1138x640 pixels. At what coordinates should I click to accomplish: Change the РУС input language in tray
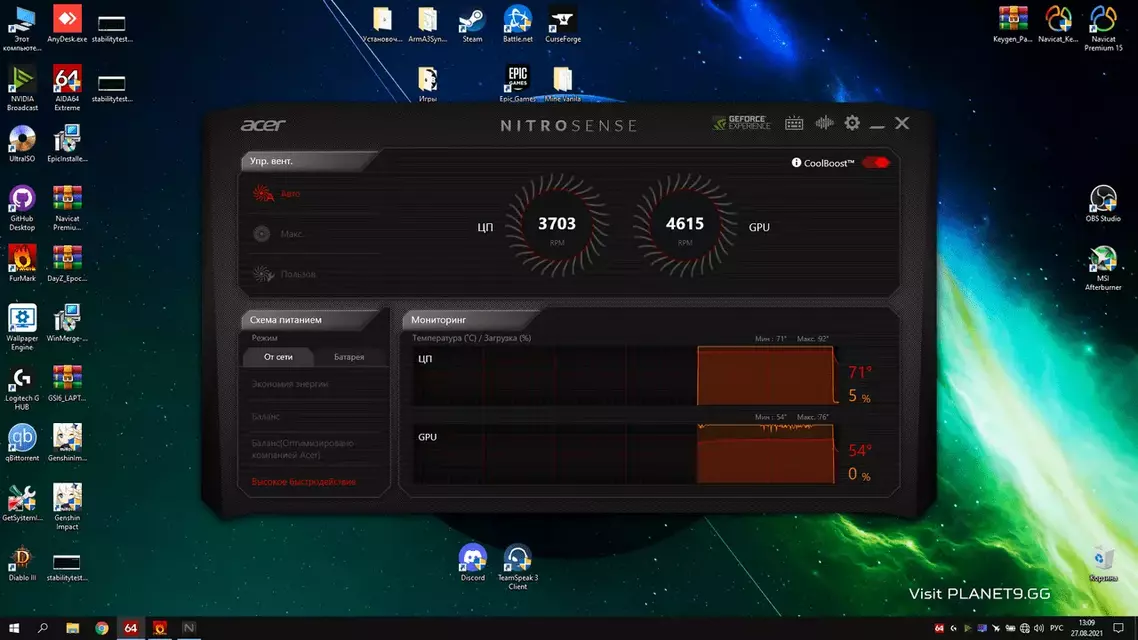click(x=1057, y=628)
